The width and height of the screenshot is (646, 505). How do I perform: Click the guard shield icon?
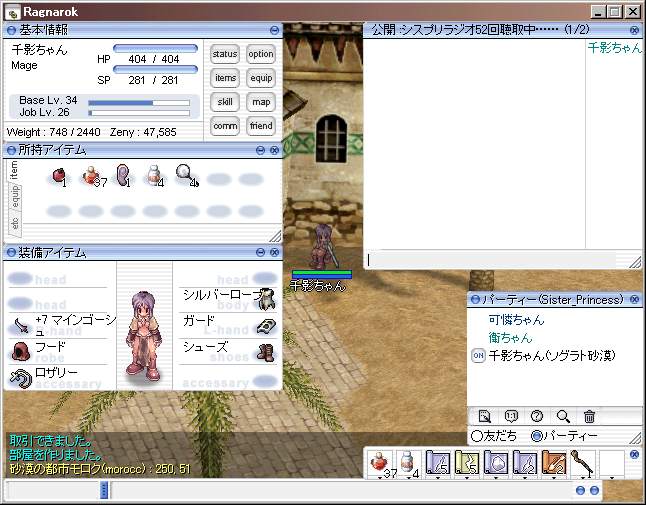point(267,325)
